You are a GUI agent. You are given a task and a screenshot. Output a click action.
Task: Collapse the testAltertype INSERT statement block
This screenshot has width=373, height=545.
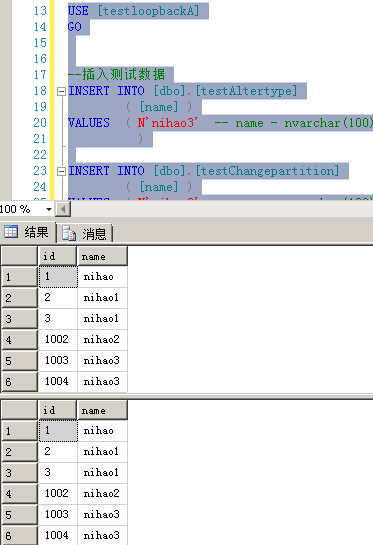61,91
